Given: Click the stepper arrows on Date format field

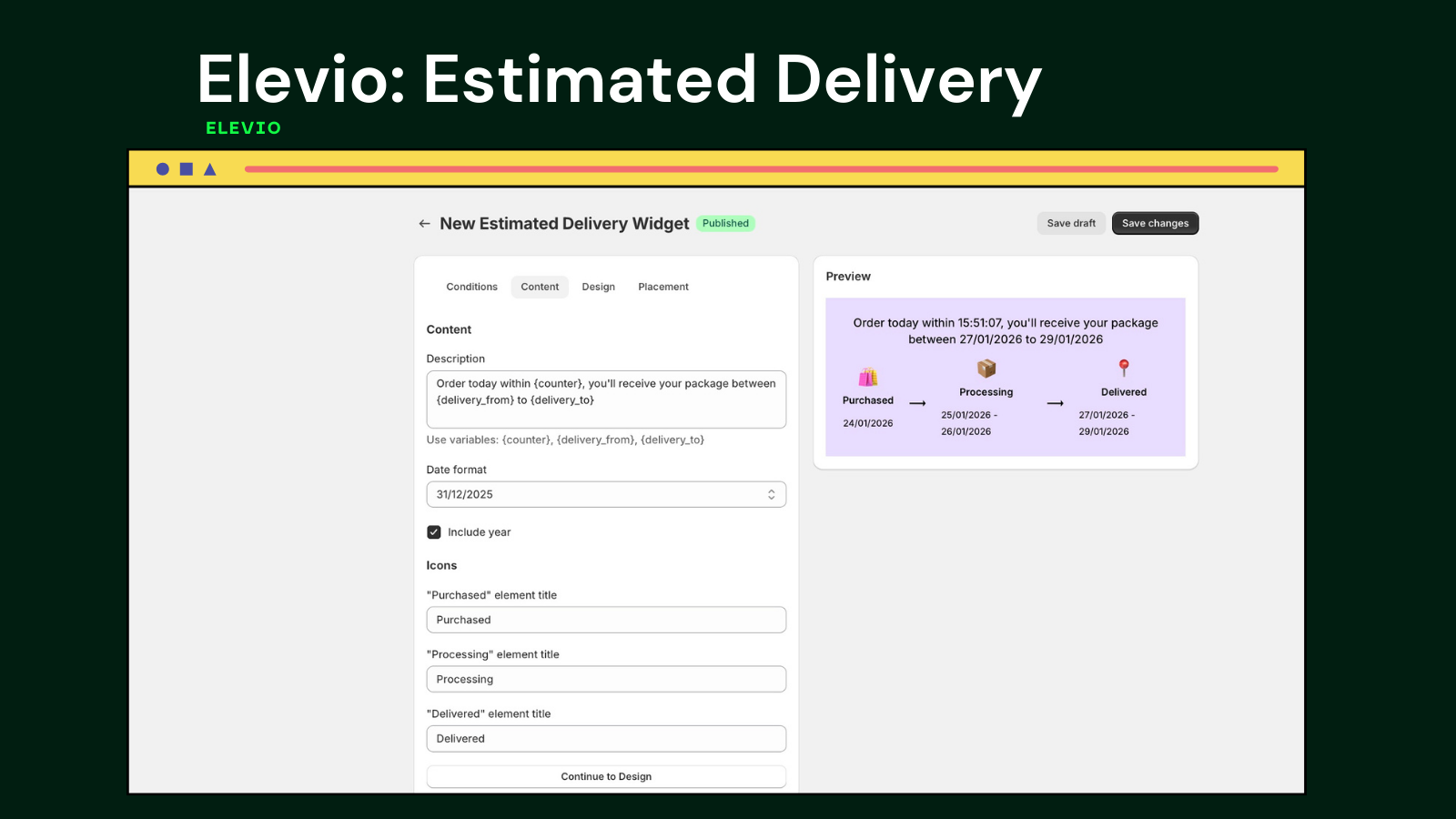Looking at the screenshot, I should point(772,494).
